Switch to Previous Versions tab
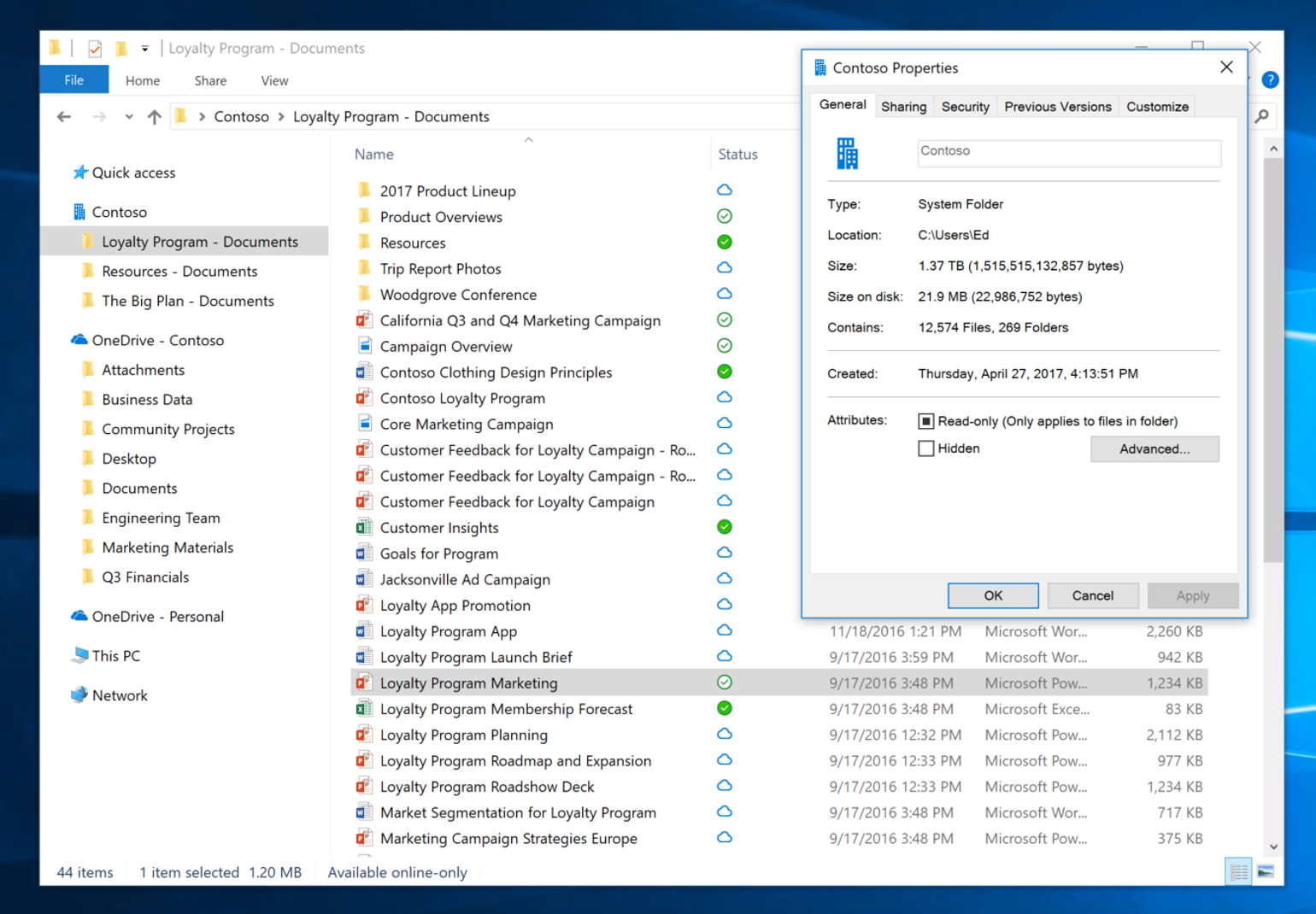1316x914 pixels. [x=1058, y=107]
